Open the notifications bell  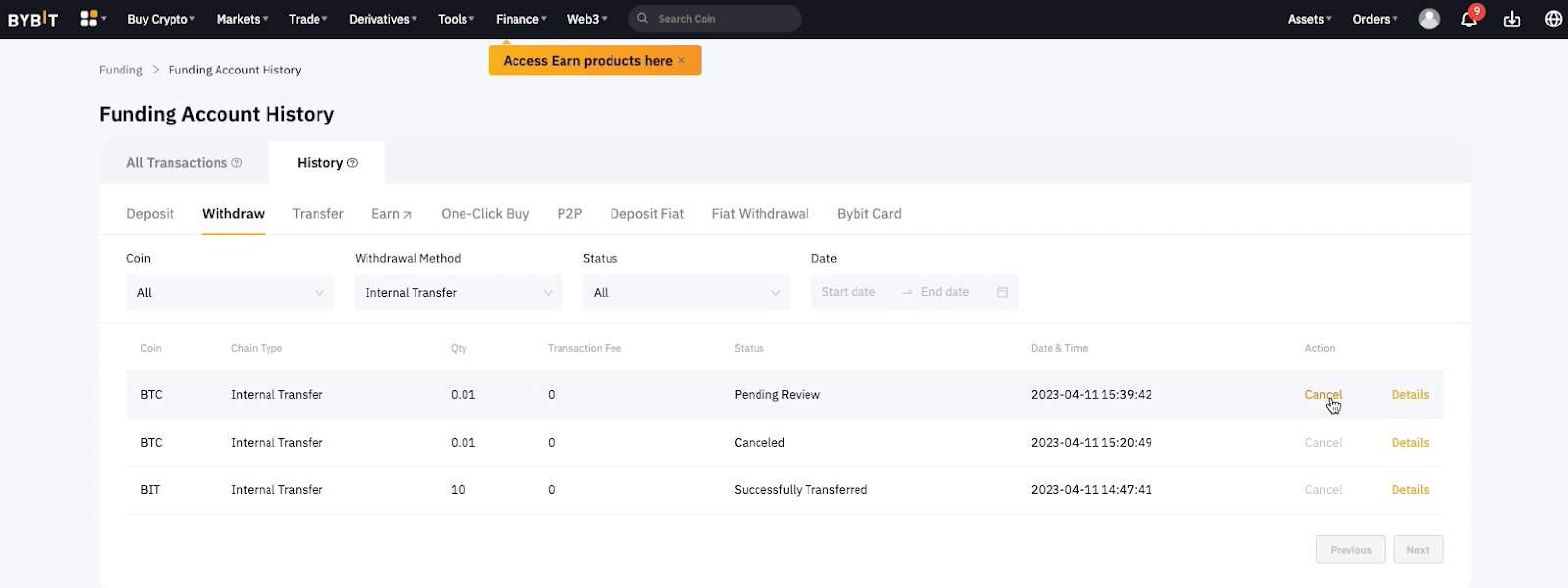pos(1468,20)
